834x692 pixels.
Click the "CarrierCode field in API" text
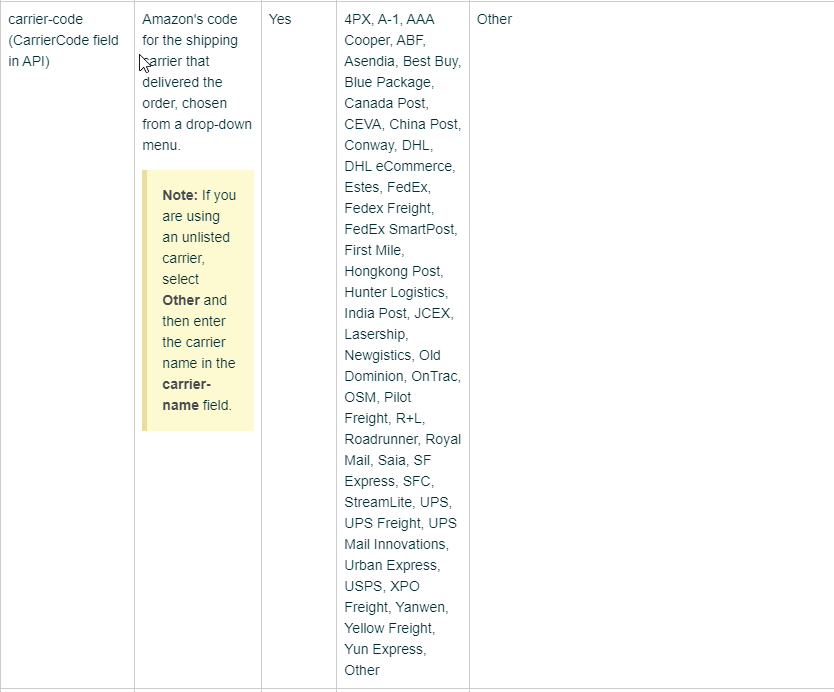[63, 40]
